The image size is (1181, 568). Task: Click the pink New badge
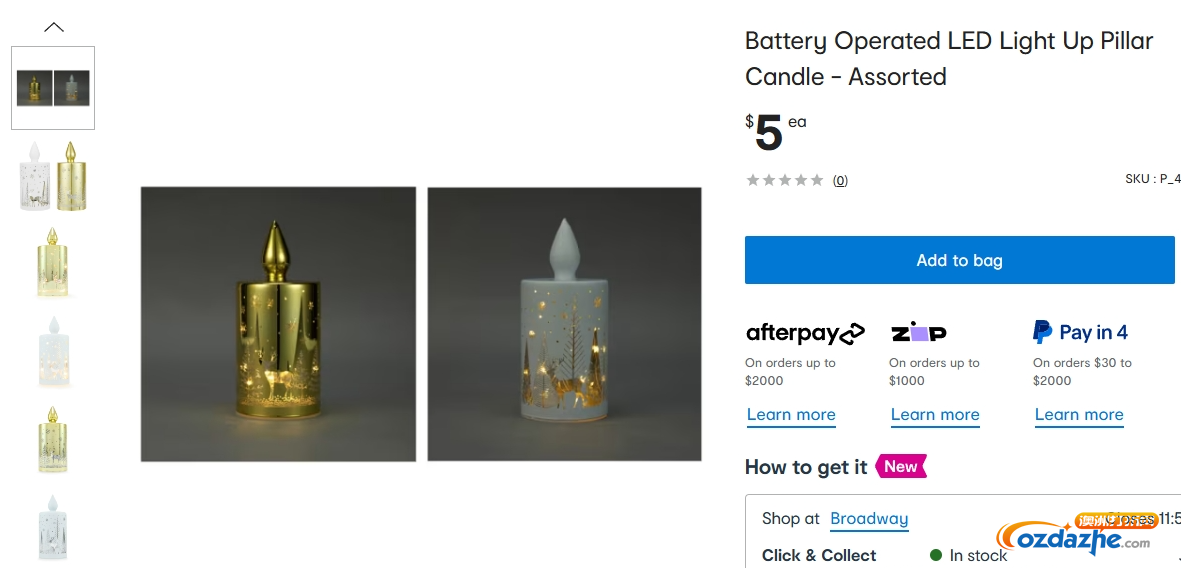[x=901, y=466]
